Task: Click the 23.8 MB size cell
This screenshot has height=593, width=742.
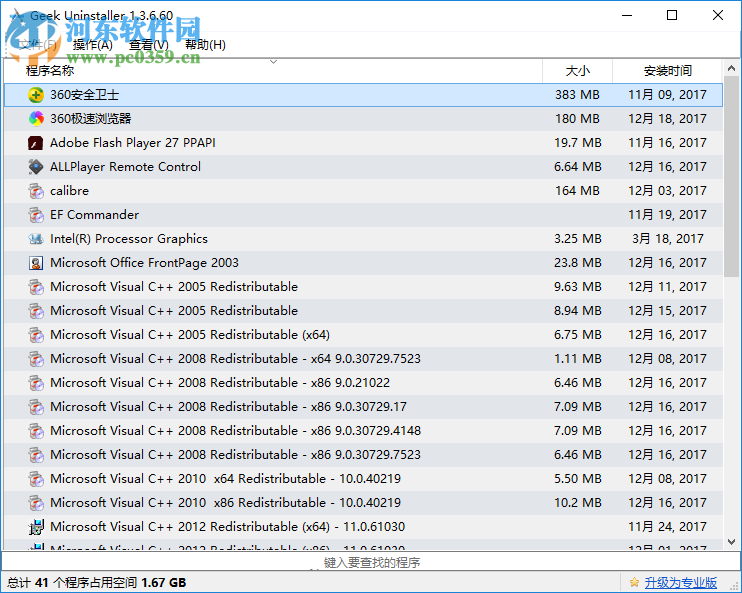Action: pos(578,263)
